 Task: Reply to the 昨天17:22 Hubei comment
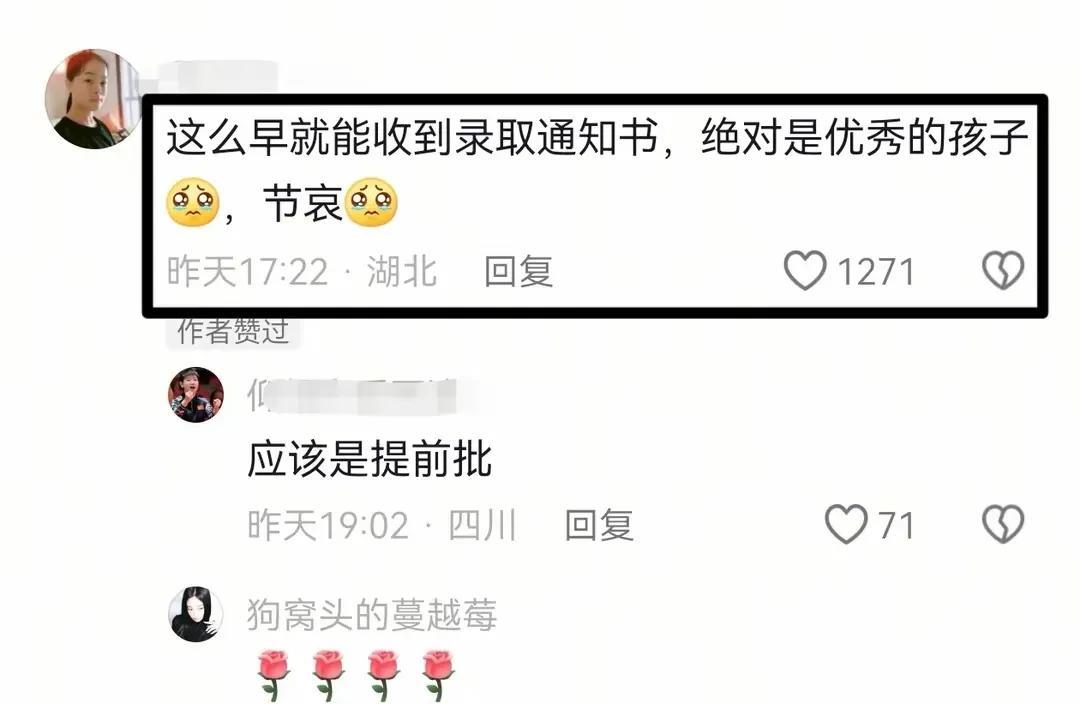(519, 271)
